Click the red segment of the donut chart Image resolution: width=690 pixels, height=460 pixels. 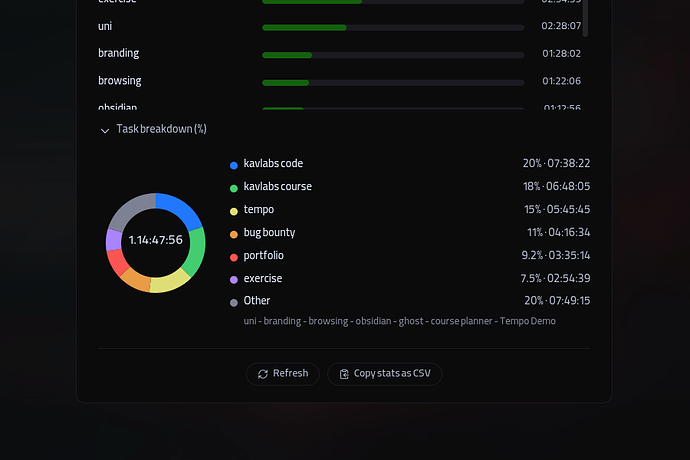117,262
